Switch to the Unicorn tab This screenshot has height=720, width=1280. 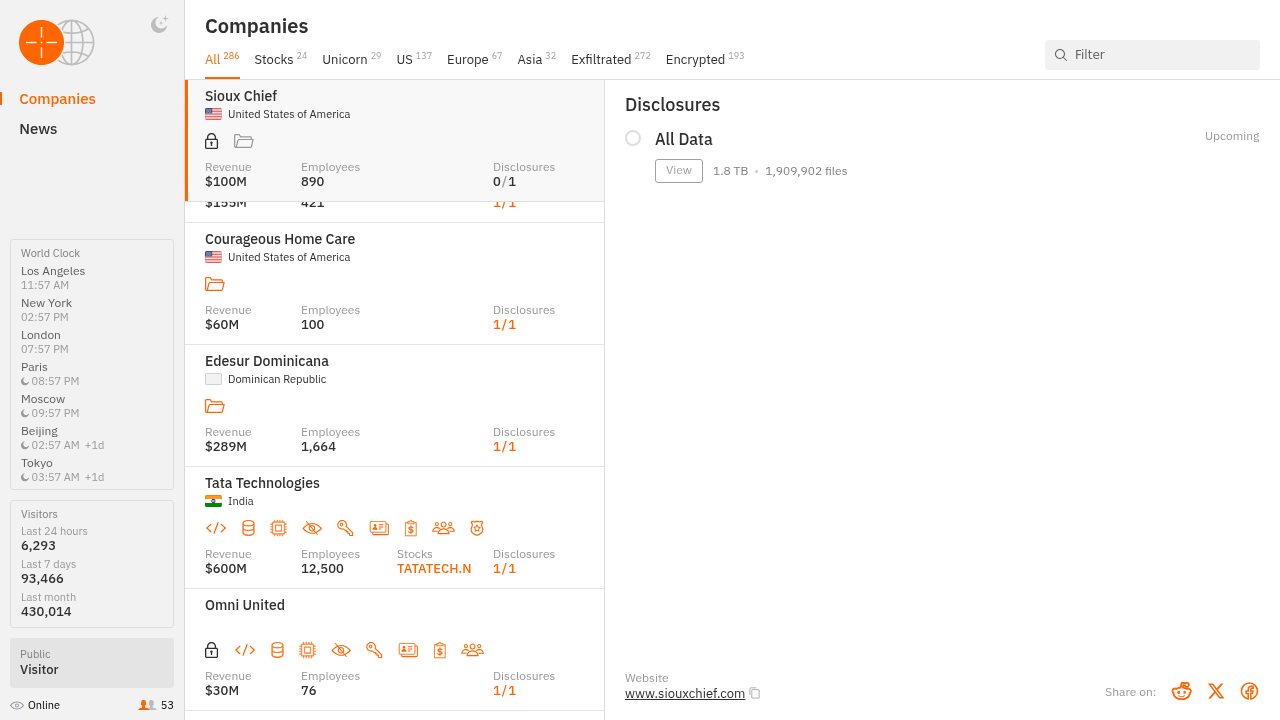click(x=352, y=59)
